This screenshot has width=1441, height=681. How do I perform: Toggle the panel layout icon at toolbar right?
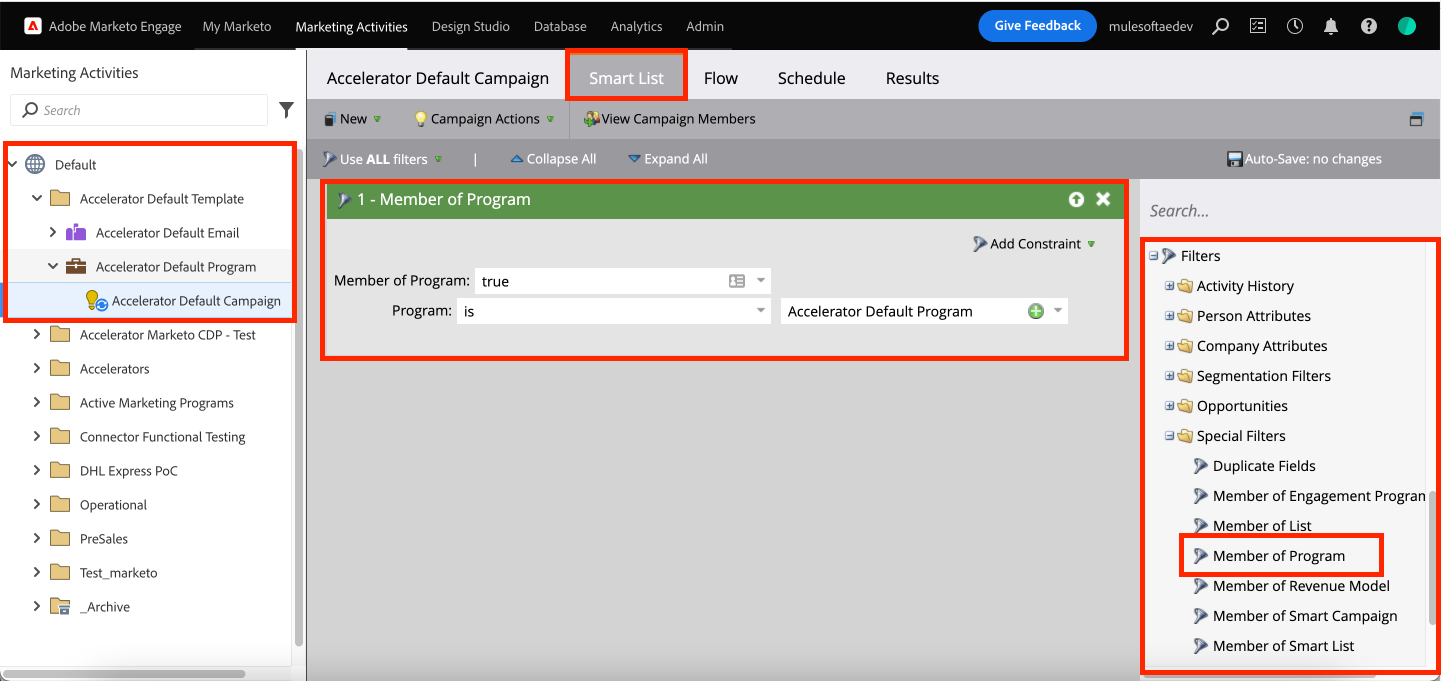click(1416, 119)
